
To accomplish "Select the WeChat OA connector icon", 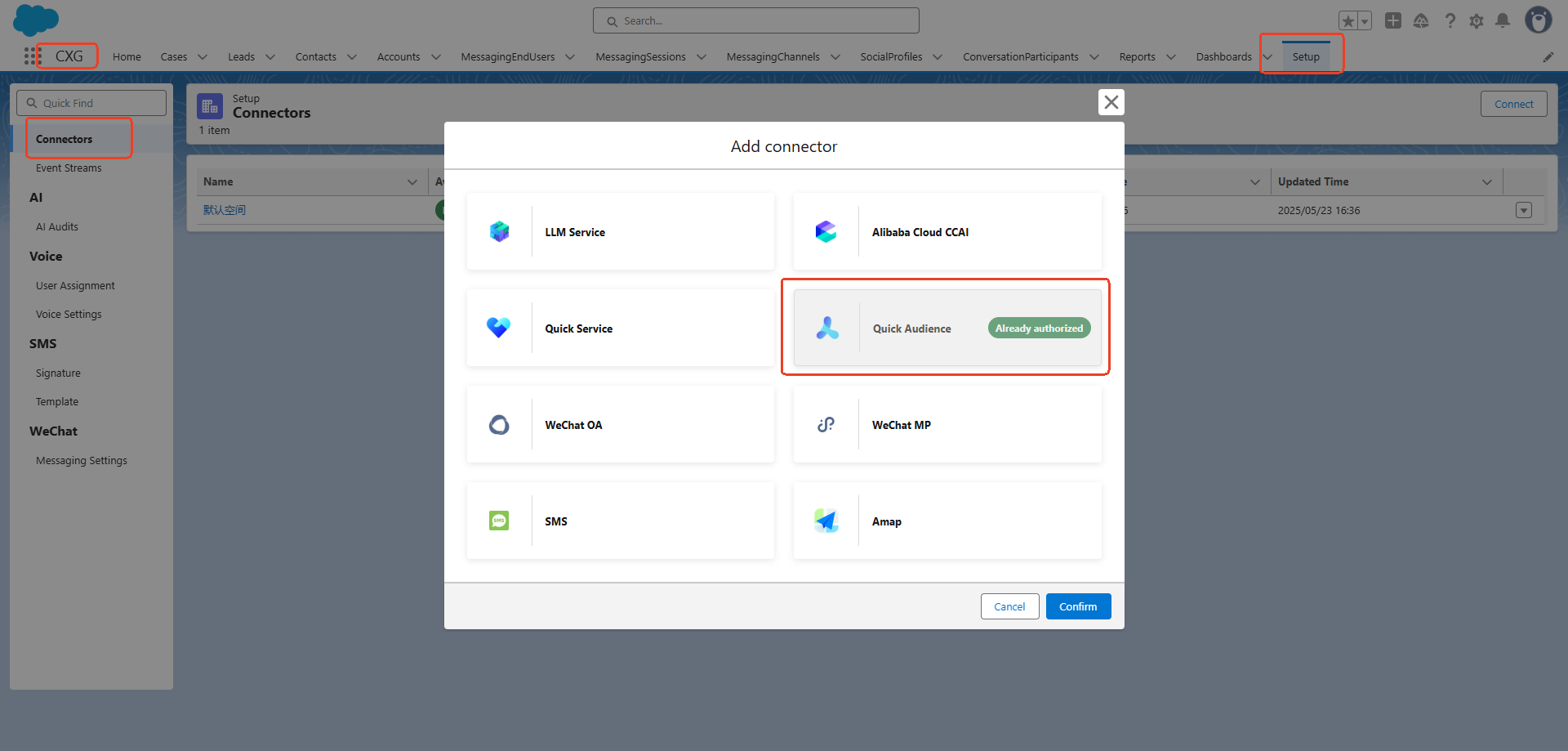I will [499, 424].
